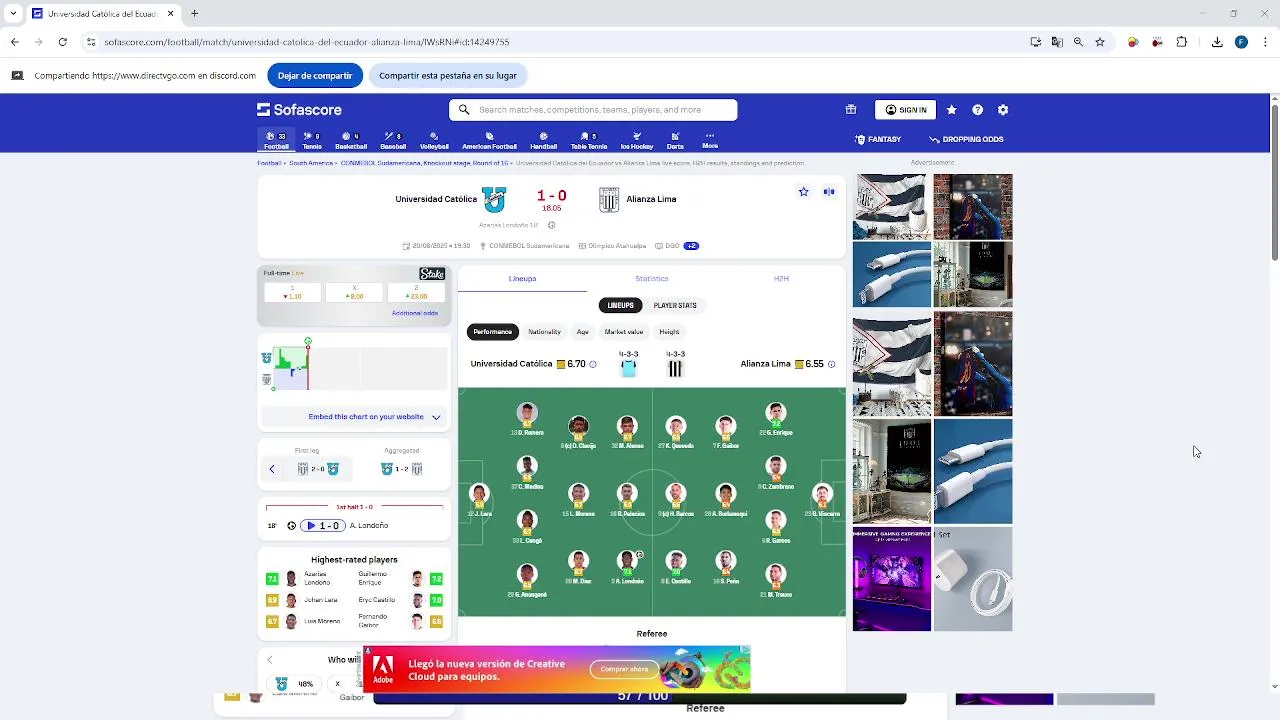Play the 1 - 0 goal highlight
Screen dimensions: 1280x720
click(x=323, y=526)
